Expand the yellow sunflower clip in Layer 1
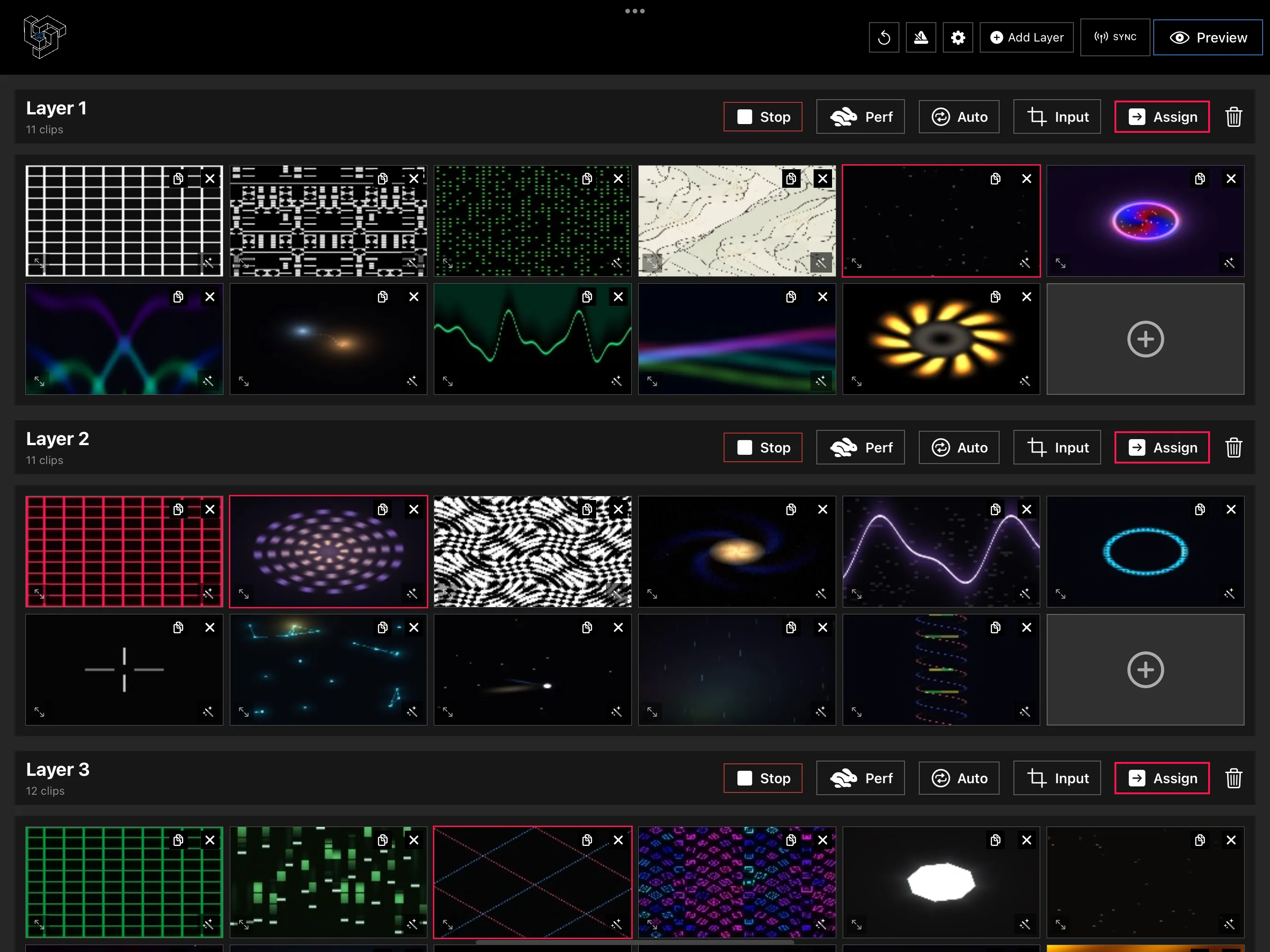 [x=857, y=381]
